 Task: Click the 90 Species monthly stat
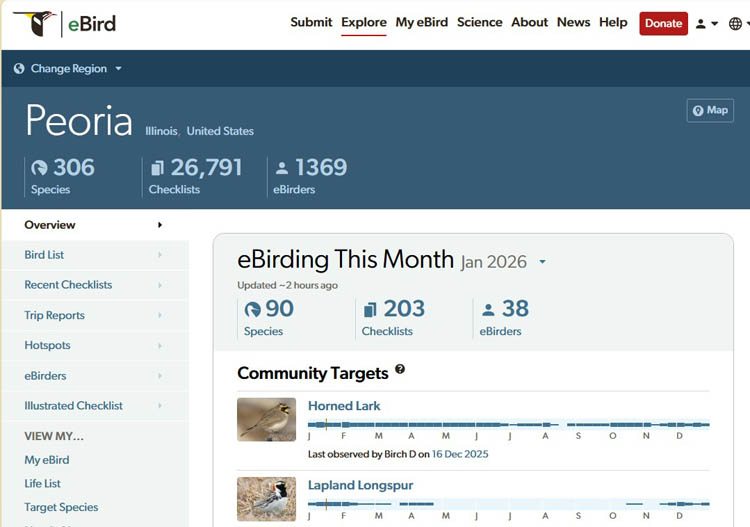point(268,317)
